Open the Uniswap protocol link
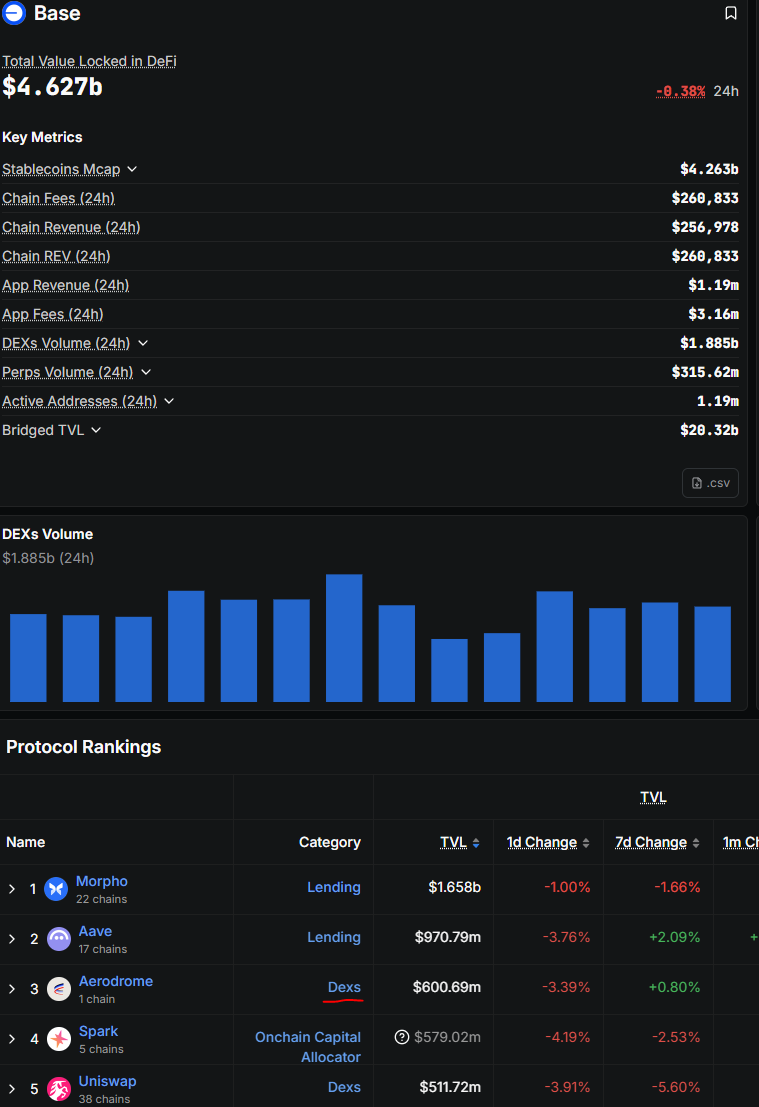 [107, 1082]
